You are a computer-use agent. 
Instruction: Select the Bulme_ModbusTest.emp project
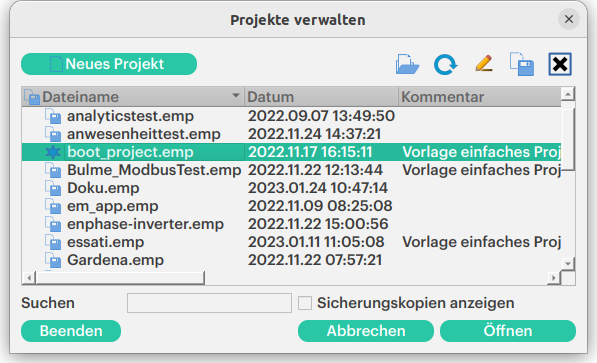[x=291, y=170]
